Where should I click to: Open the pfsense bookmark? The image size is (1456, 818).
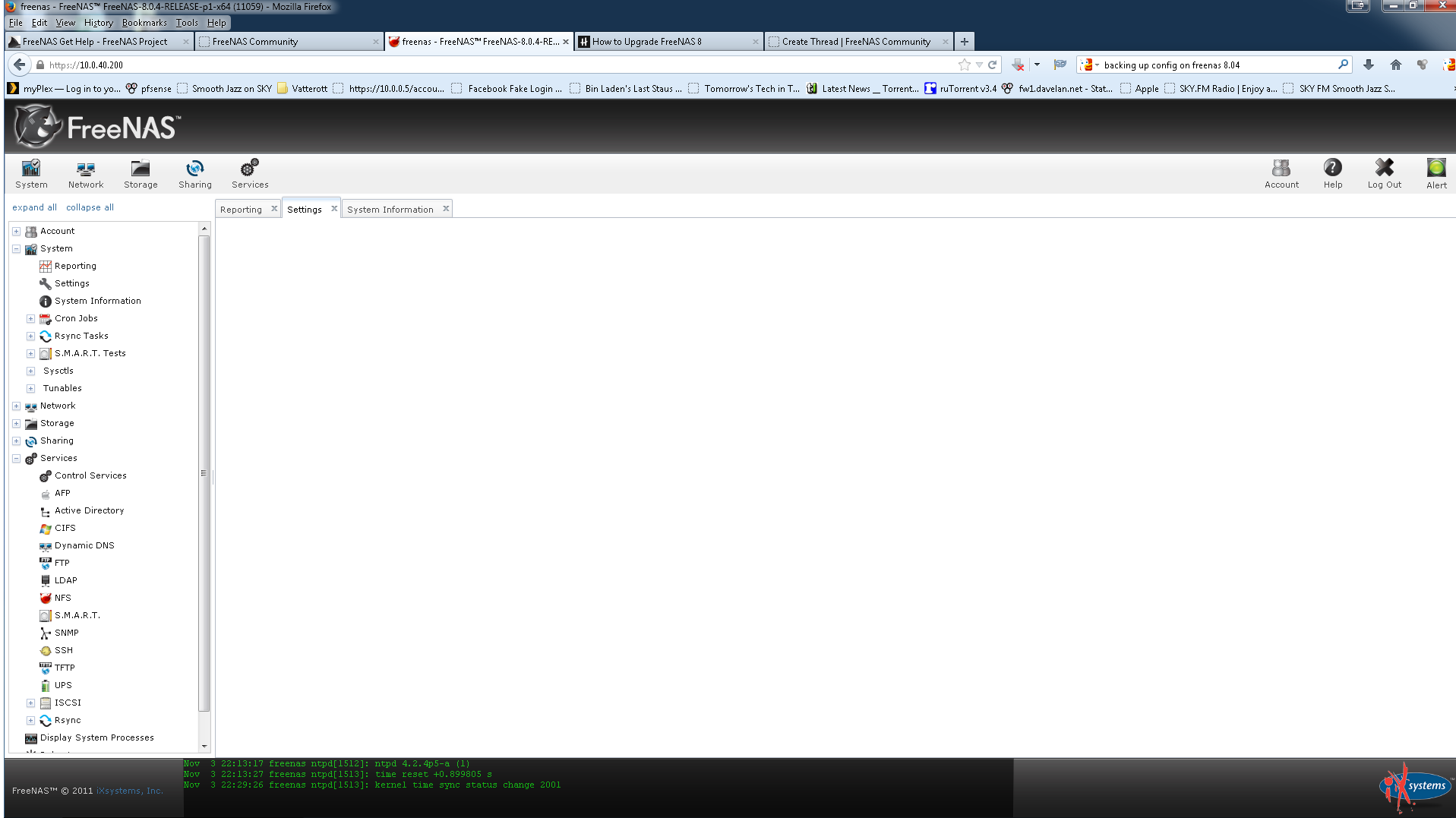pyautogui.click(x=149, y=89)
